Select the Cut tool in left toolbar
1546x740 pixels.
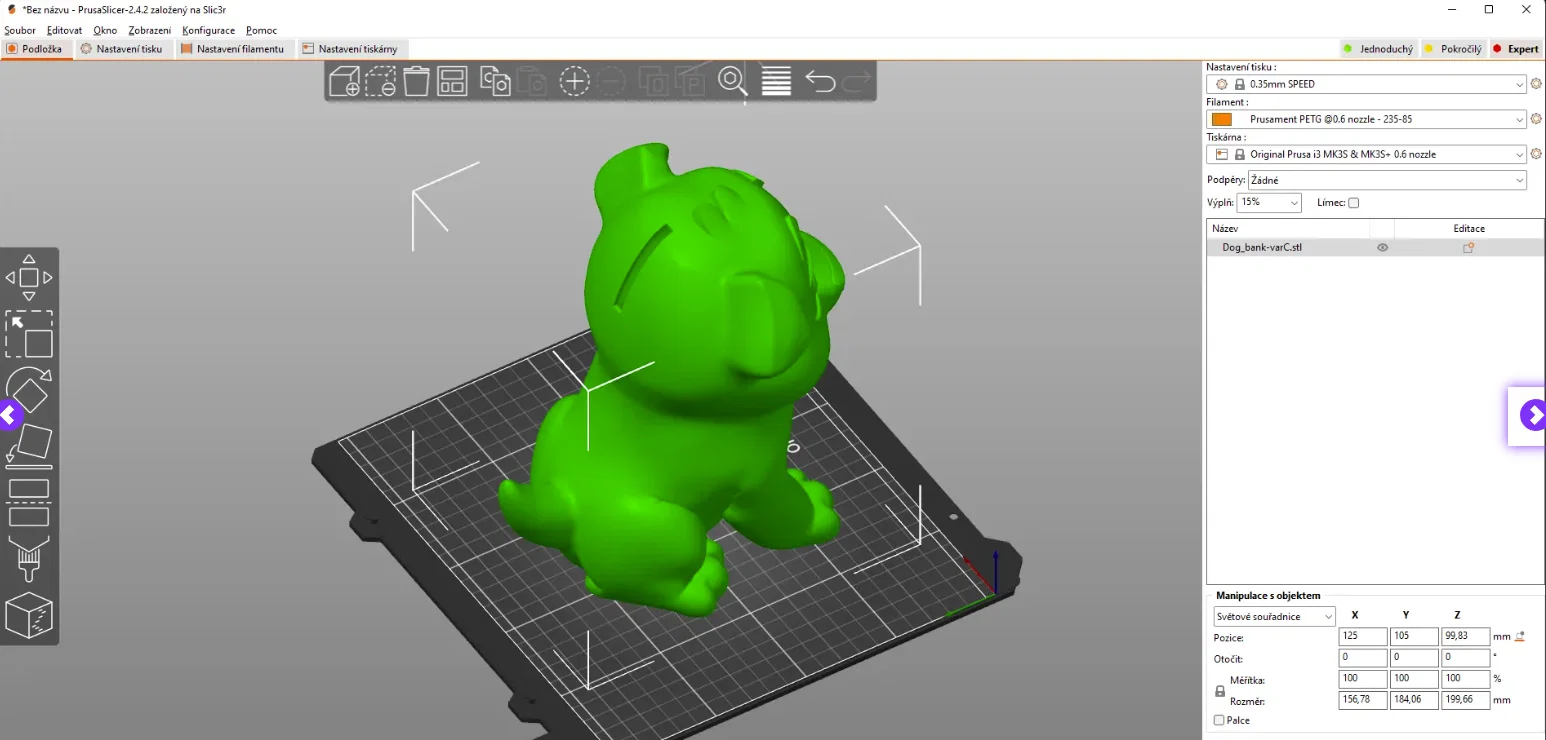click(x=29, y=503)
